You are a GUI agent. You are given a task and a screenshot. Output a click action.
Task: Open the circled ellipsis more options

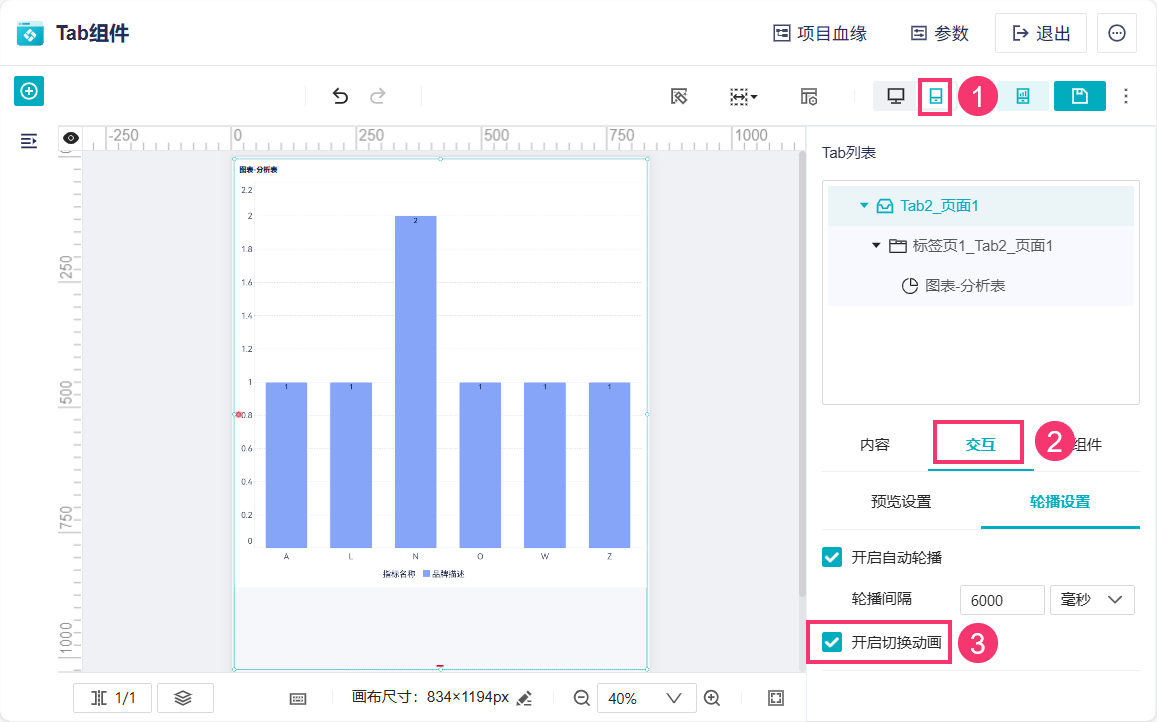(1116, 33)
